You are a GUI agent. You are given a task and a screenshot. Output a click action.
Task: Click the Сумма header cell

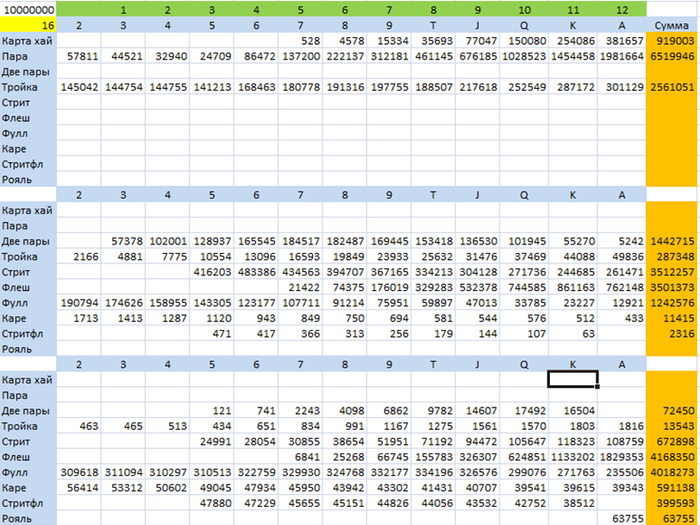(x=671, y=25)
